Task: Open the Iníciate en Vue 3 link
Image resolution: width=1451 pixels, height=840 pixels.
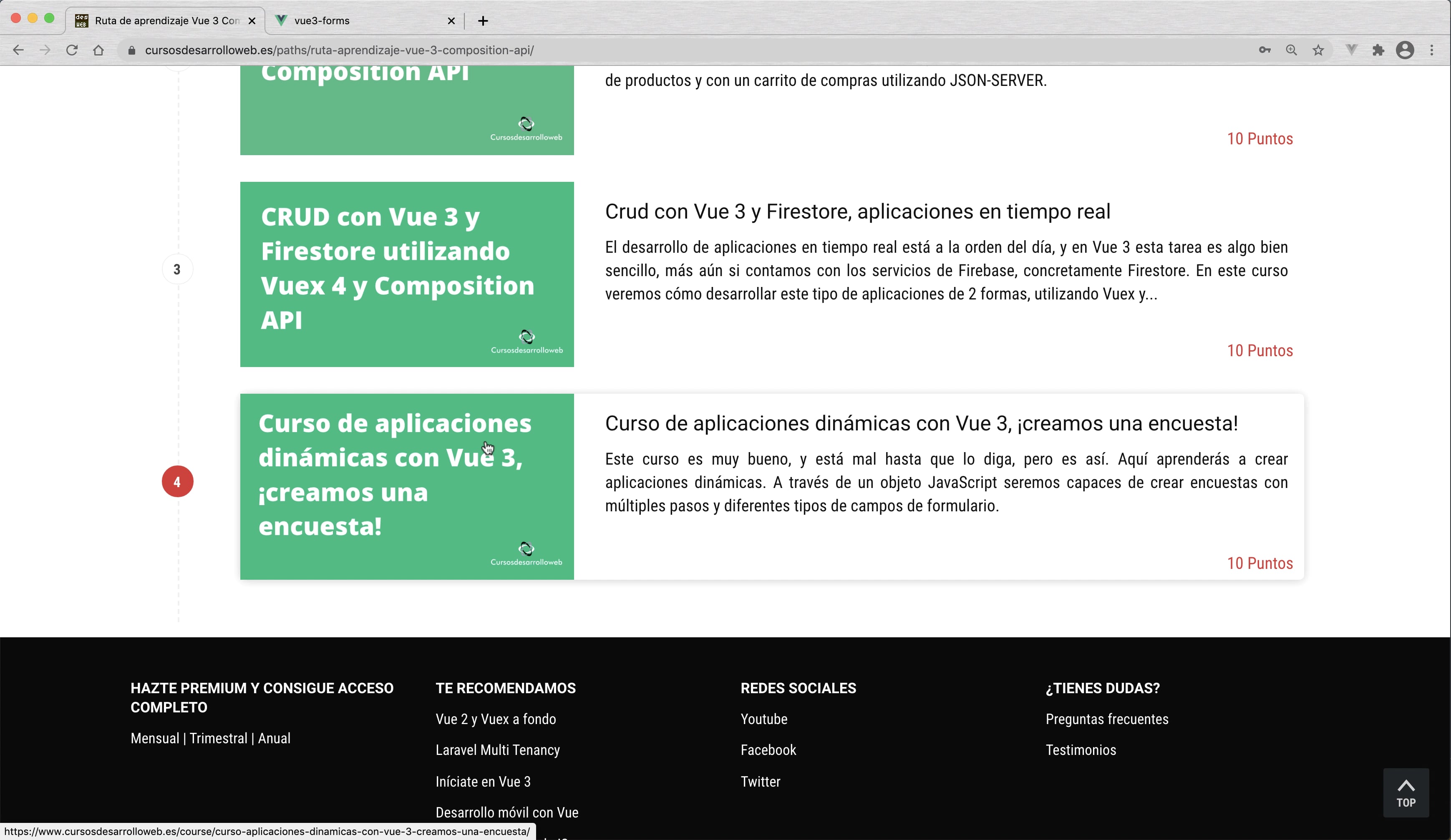Action: [x=483, y=781]
